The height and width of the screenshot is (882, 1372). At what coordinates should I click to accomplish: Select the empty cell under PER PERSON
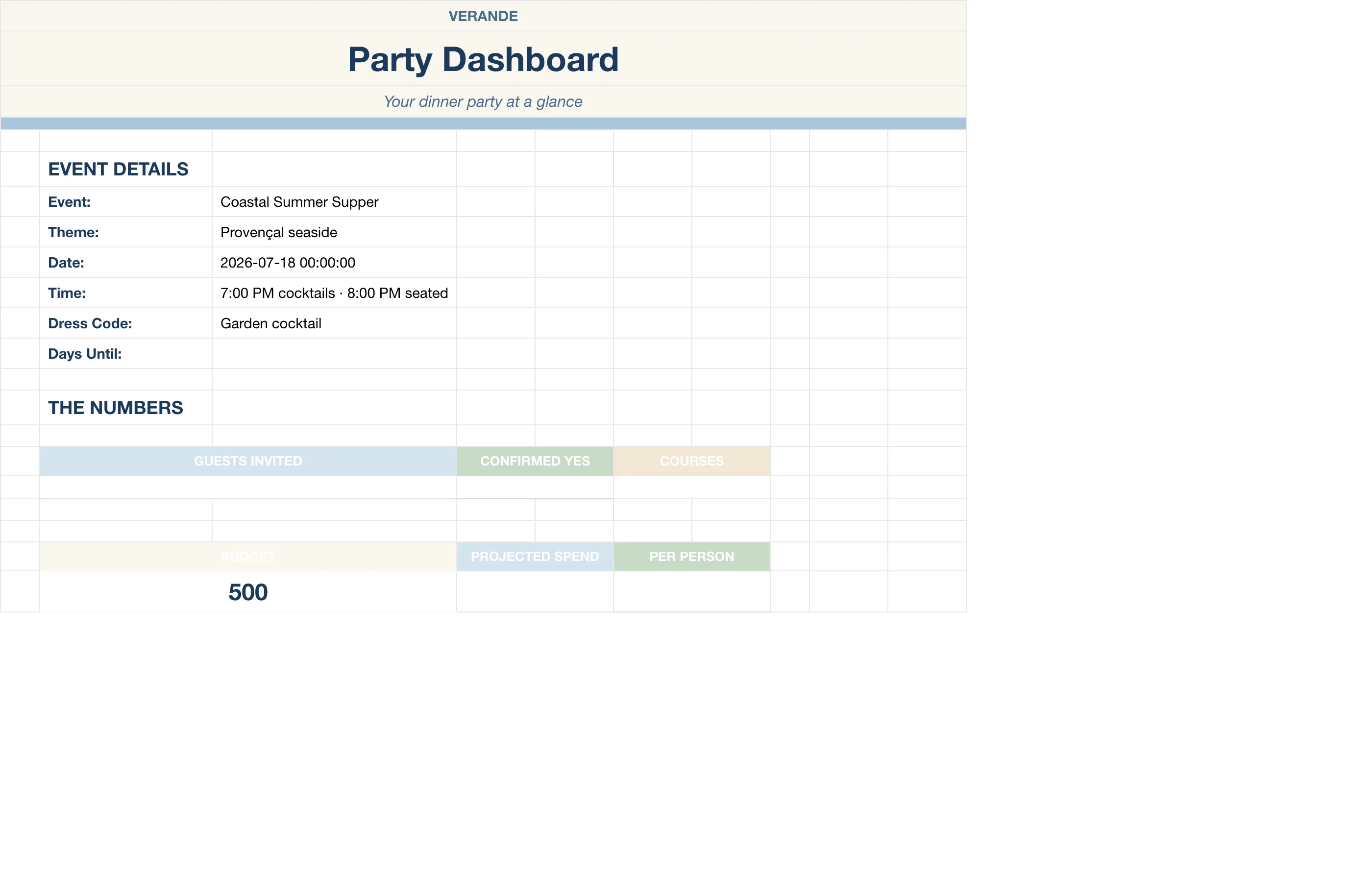[692, 591]
